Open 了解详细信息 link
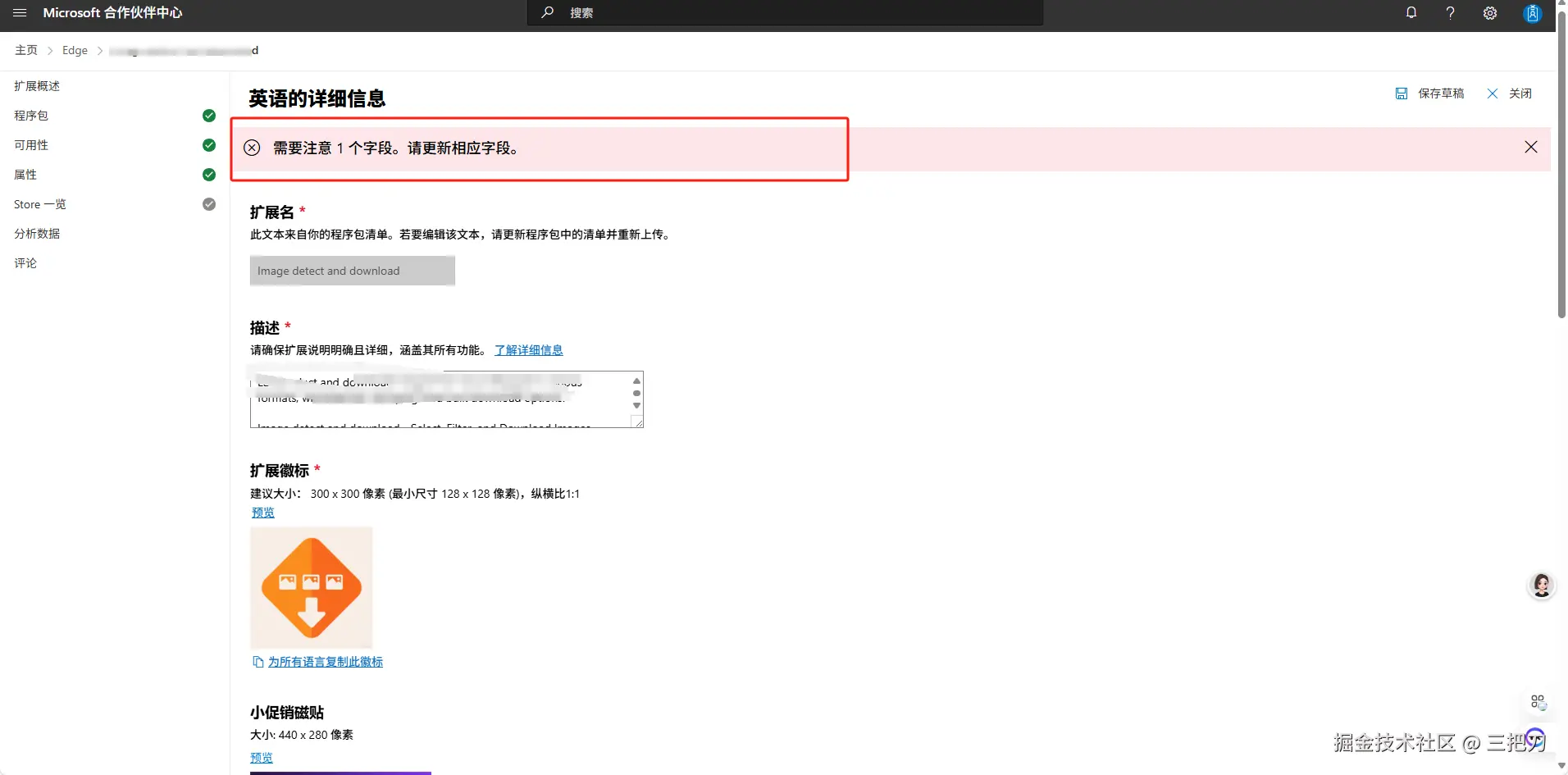The image size is (1568, 775). [x=529, y=350]
